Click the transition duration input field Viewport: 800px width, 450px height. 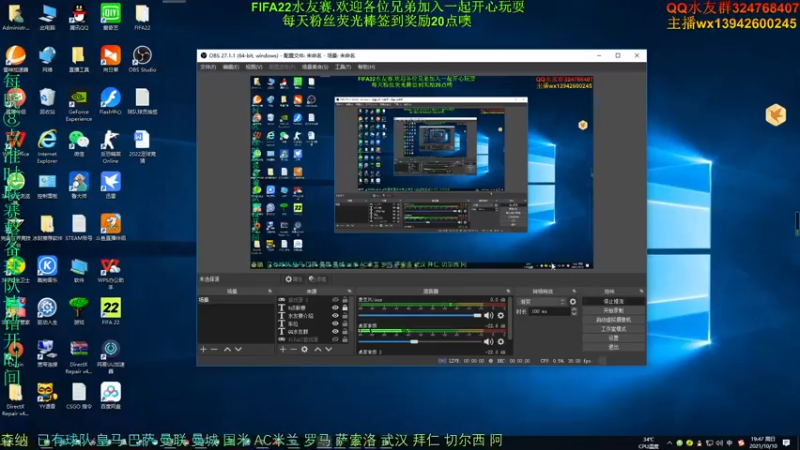point(549,311)
